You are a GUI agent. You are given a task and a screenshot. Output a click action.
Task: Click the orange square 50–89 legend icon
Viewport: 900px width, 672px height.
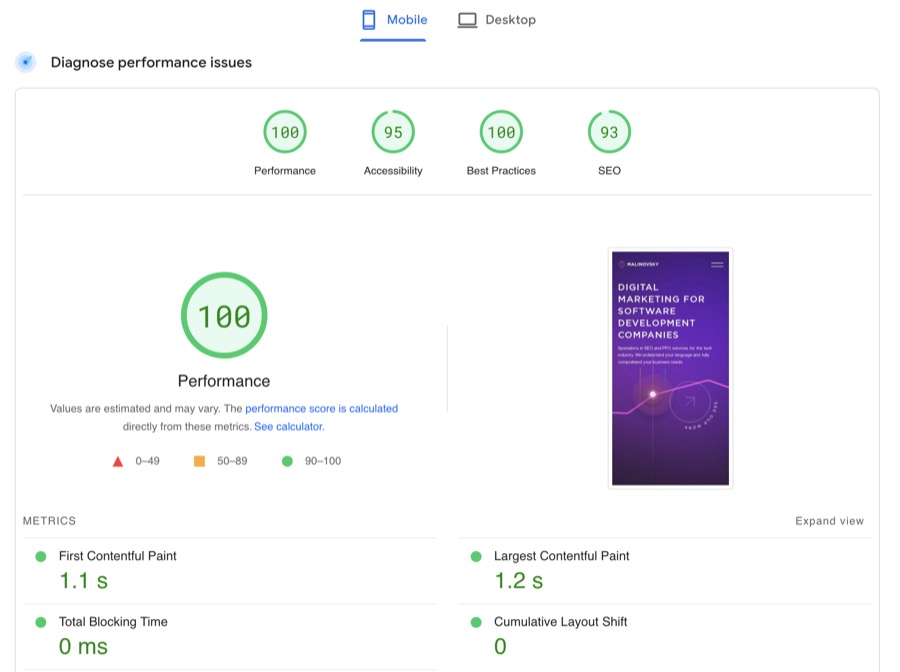[199, 461]
